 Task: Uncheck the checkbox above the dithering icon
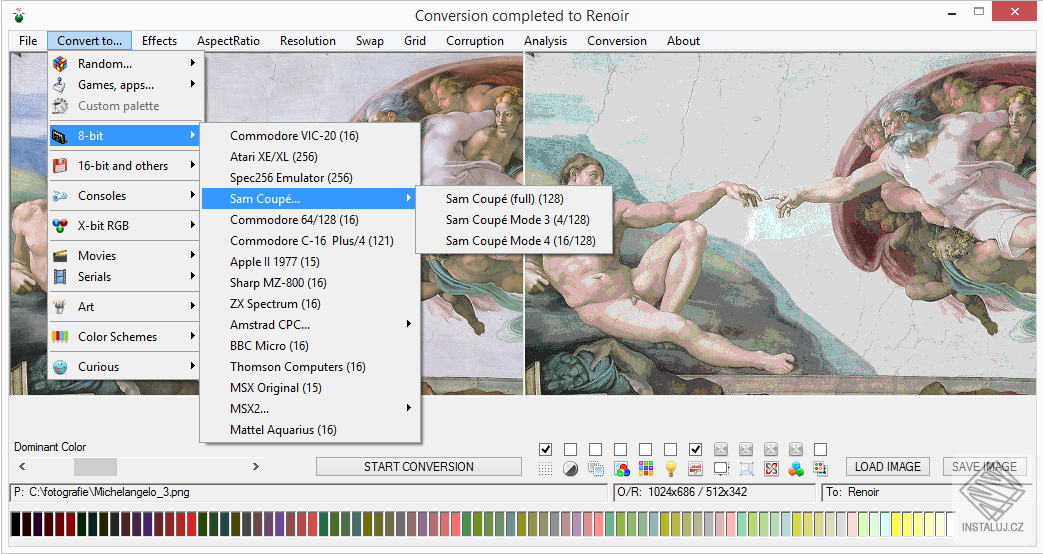(545, 449)
